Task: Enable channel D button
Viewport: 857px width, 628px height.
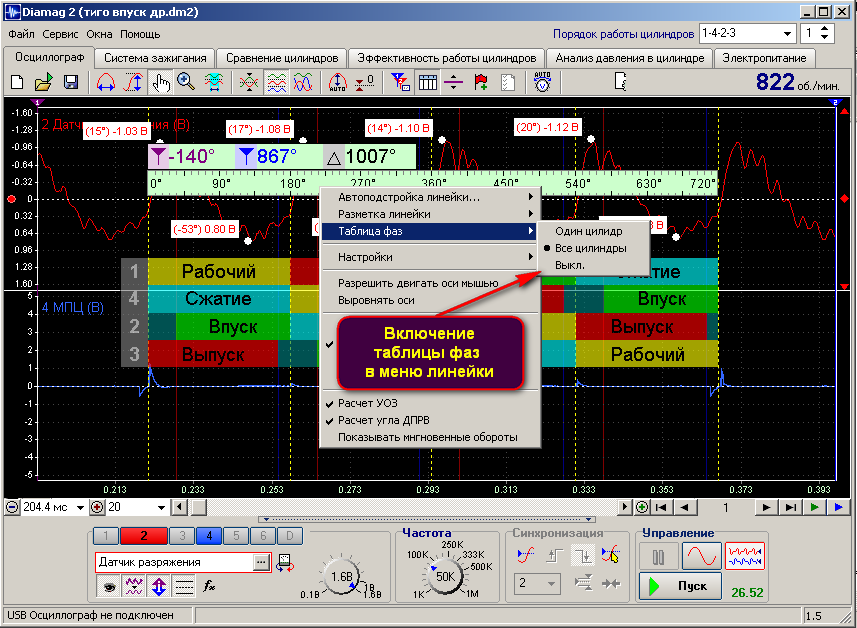Action: point(290,536)
